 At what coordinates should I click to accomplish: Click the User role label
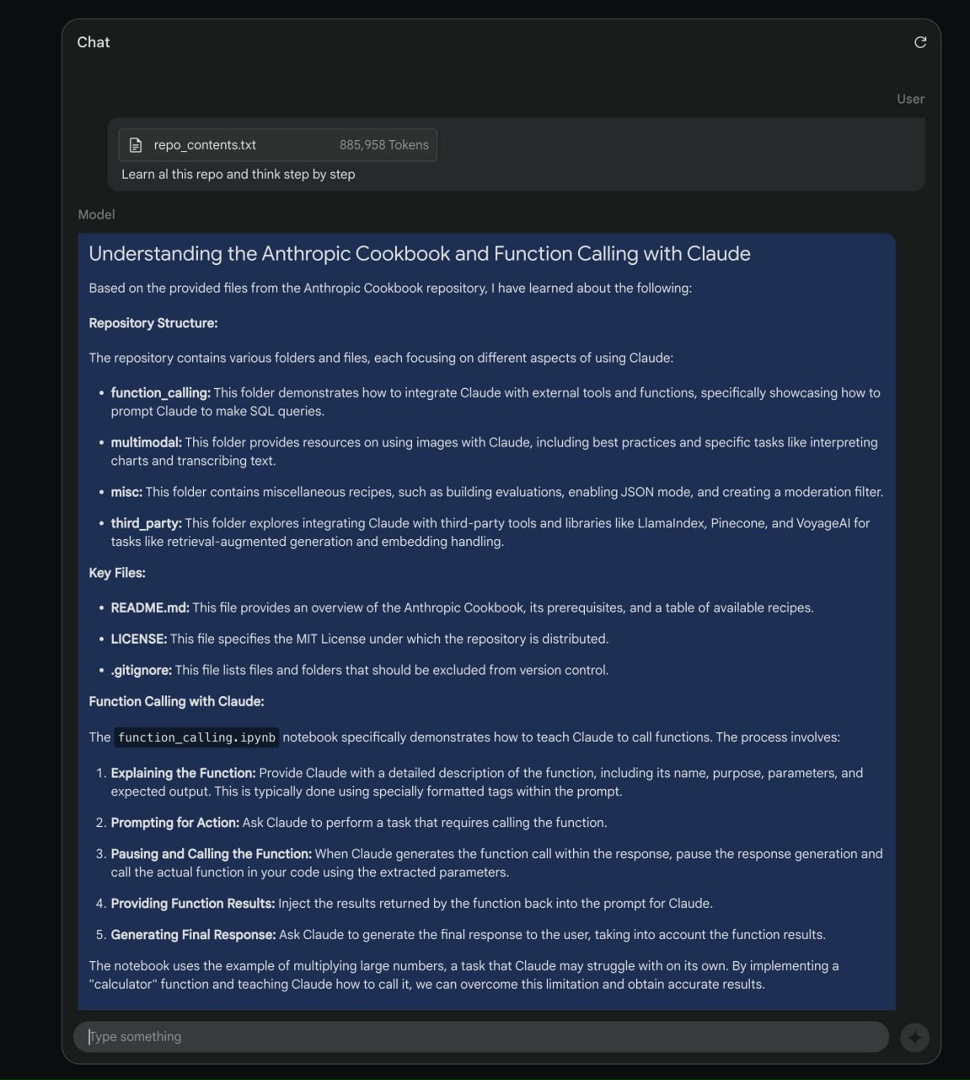[910, 99]
